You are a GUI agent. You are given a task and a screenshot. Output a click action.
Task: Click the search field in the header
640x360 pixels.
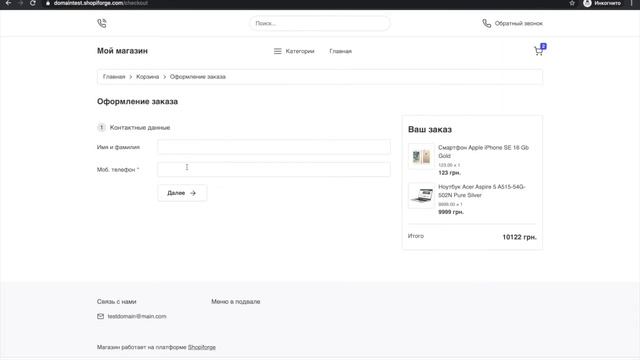320,23
